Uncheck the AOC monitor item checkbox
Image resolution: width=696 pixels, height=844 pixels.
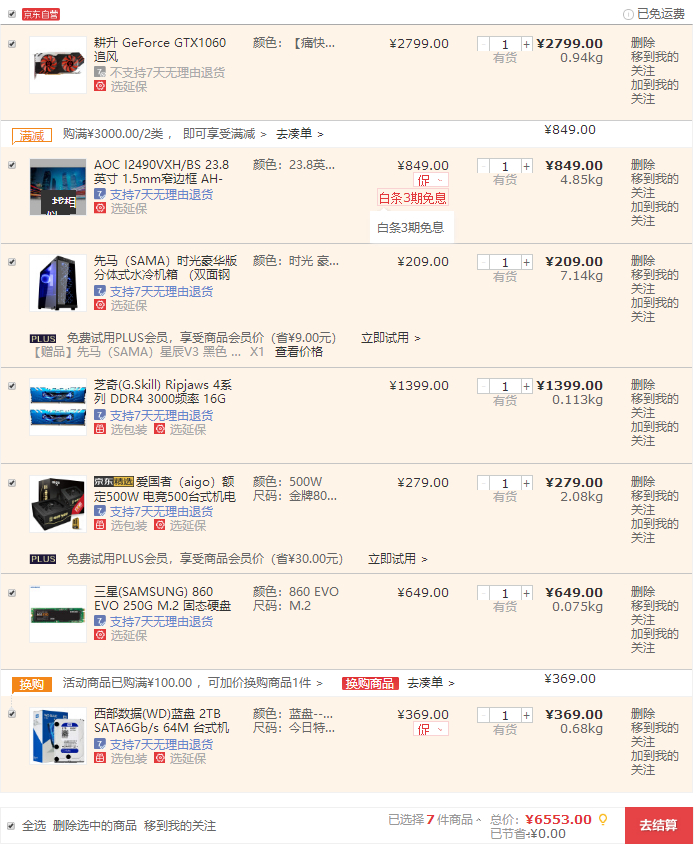pos(12,165)
